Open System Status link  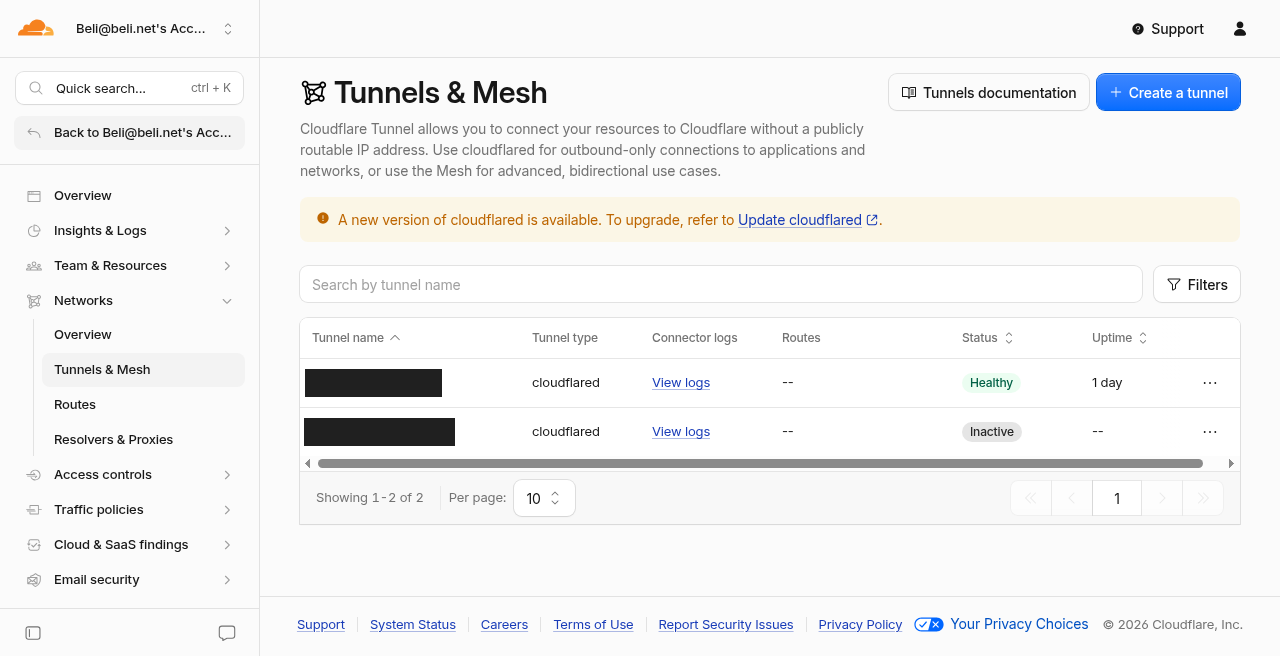point(413,625)
